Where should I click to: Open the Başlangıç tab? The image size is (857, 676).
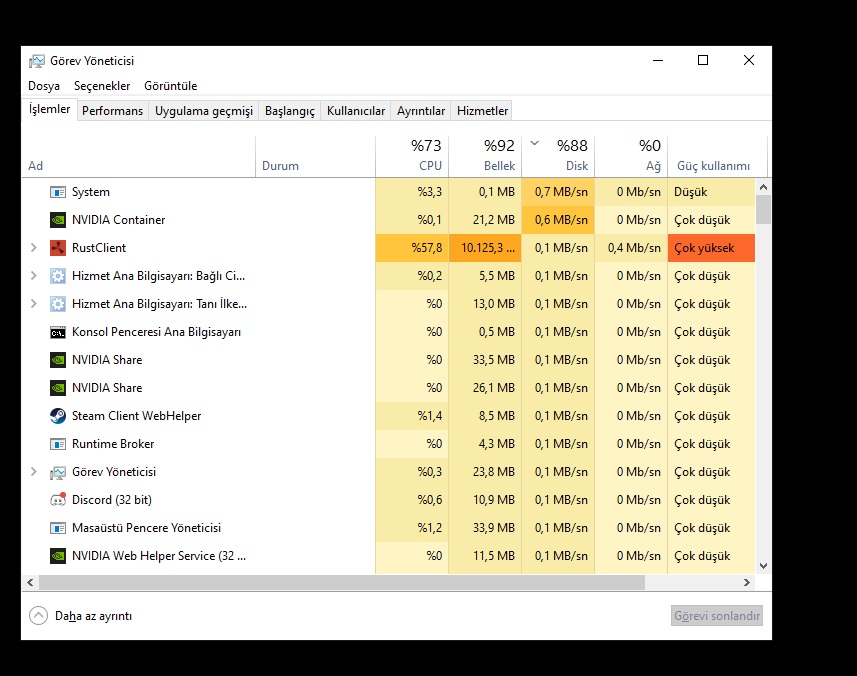289,111
